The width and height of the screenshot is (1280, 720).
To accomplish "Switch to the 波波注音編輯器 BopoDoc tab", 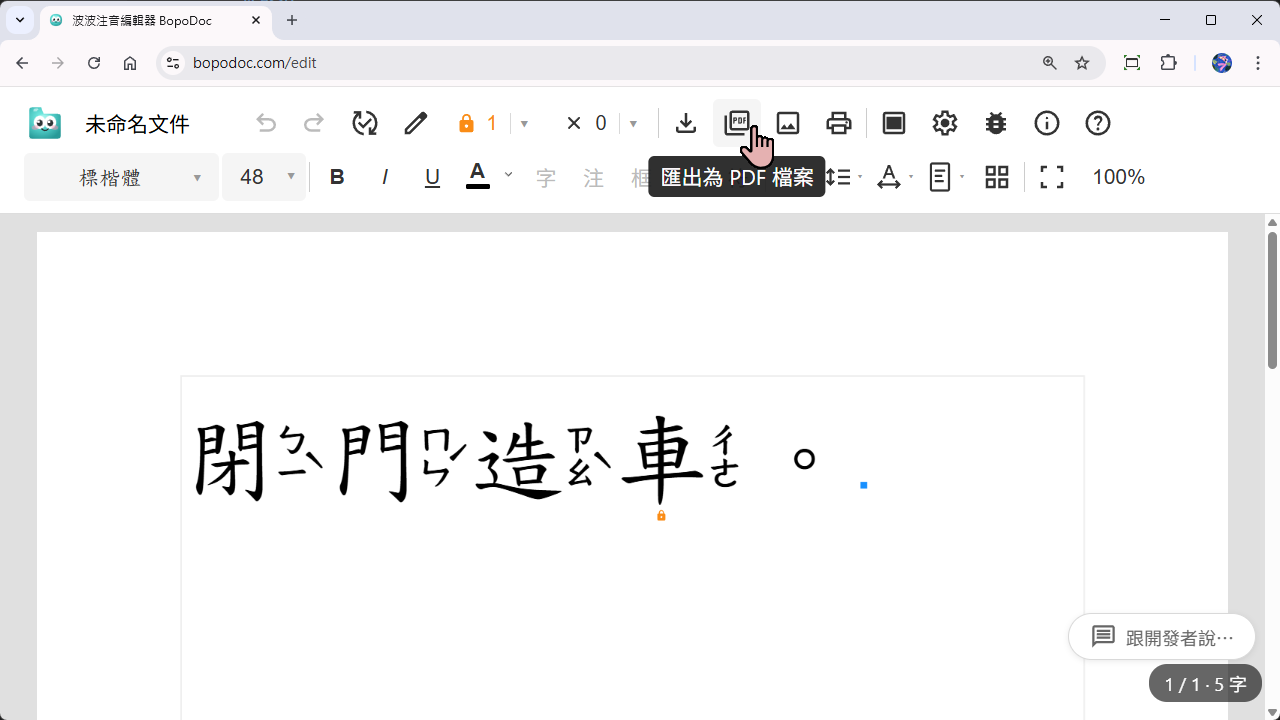I will [140, 20].
